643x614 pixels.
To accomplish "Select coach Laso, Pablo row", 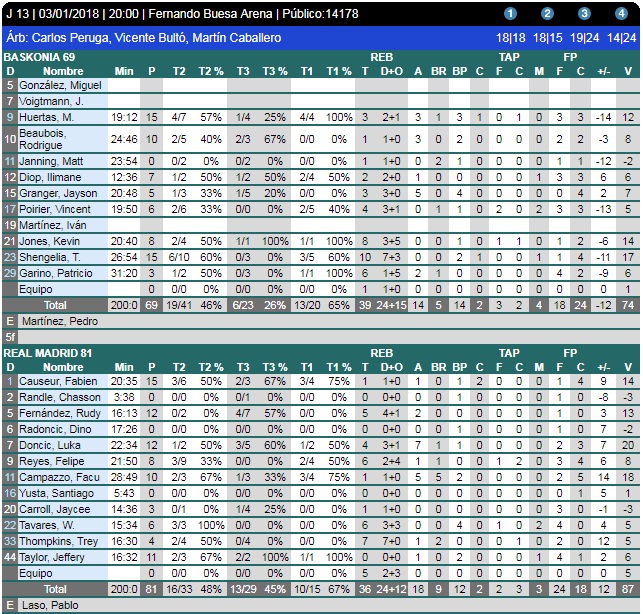I will (x=45, y=605).
